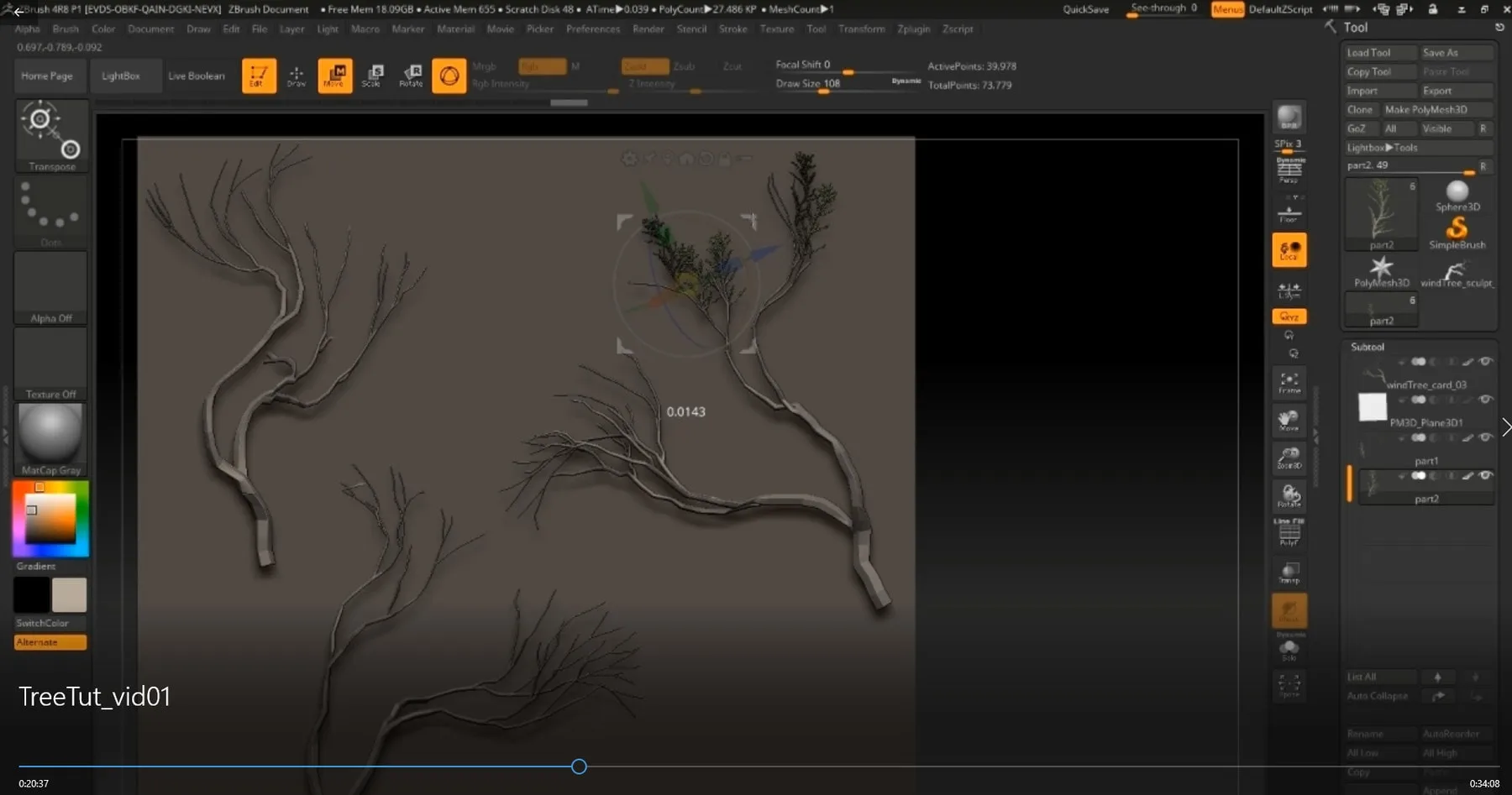The image size is (1512, 795).
Task: Toggle Edit mode in the top toolbar
Action: (x=258, y=75)
